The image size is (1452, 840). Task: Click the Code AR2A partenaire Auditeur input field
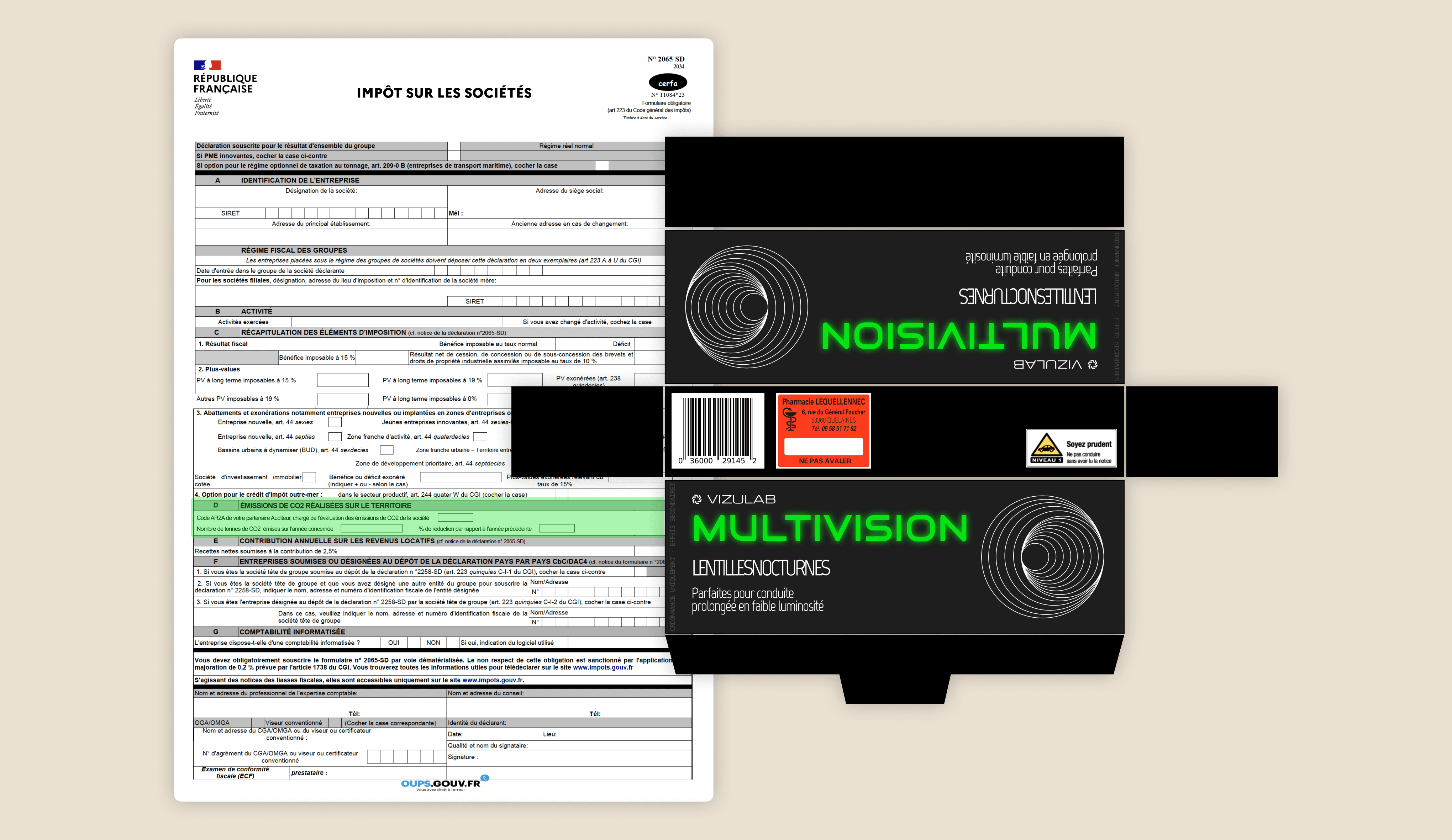click(455, 518)
